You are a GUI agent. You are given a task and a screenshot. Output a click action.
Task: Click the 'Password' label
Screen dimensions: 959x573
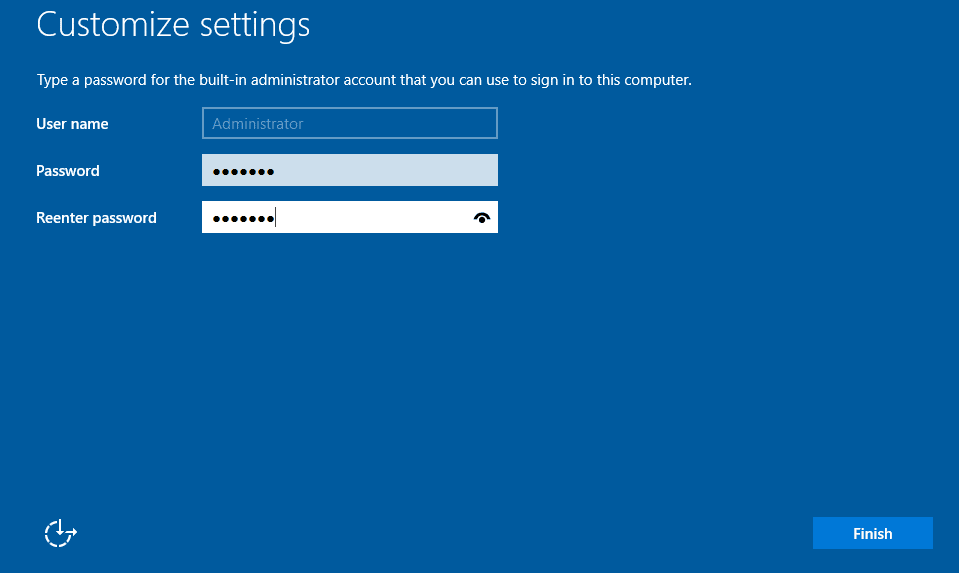(x=67, y=171)
